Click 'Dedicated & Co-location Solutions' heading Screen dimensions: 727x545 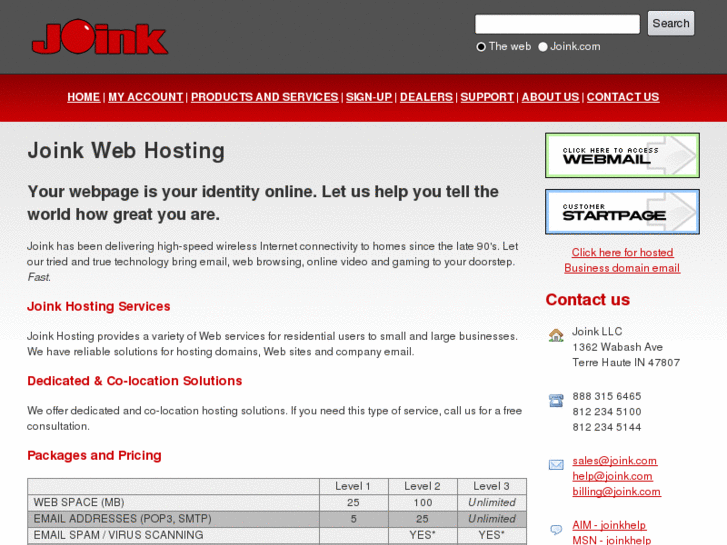tap(134, 381)
